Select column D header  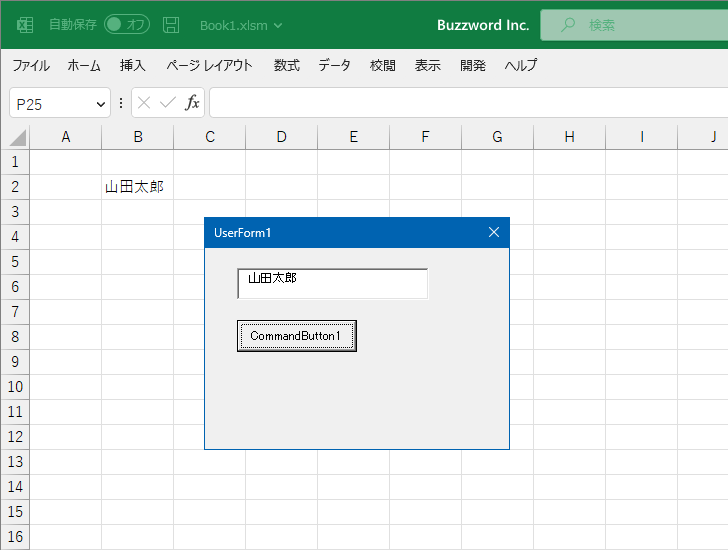click(x=282, y=137)
